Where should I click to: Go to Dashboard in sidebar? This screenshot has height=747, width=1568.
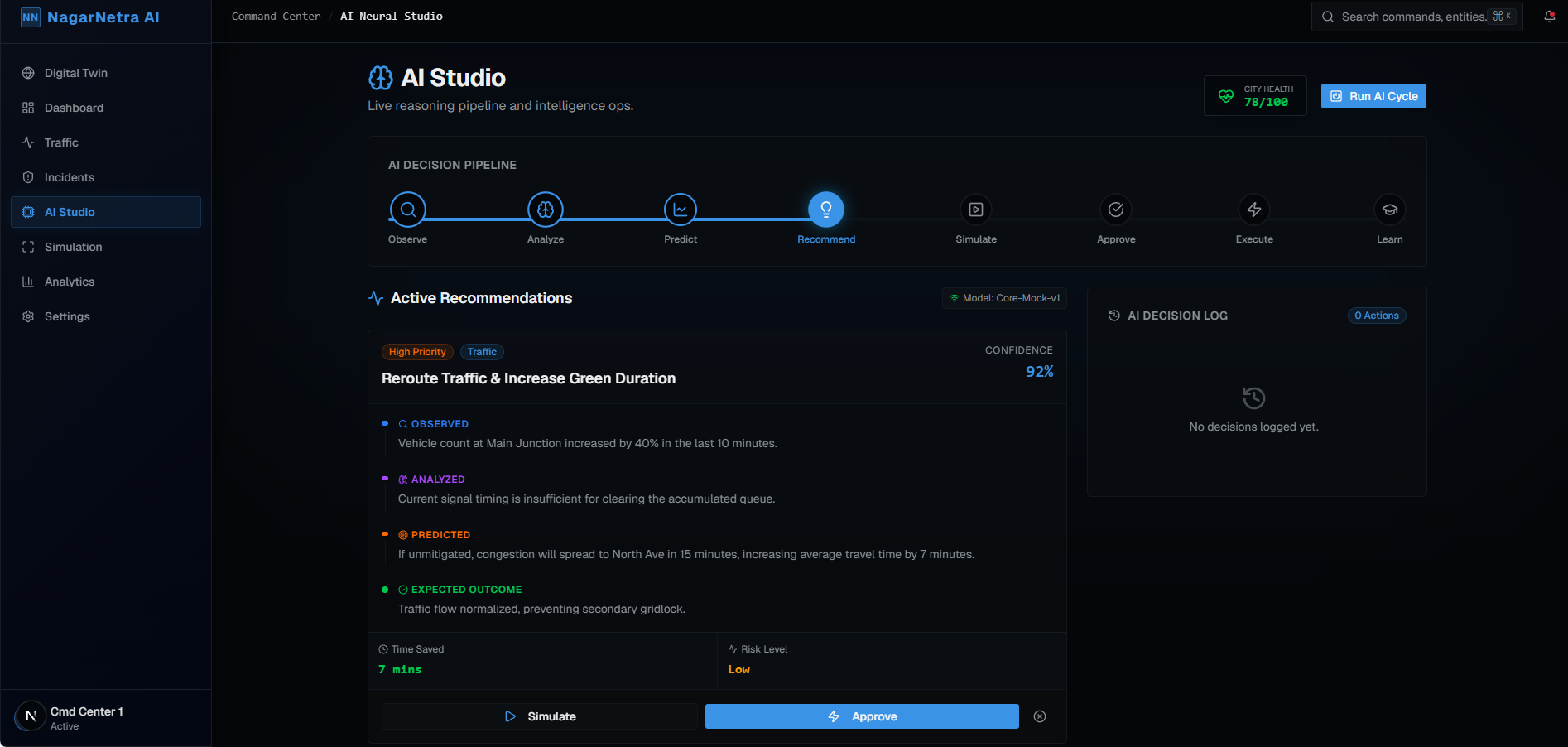coord(106,108)
